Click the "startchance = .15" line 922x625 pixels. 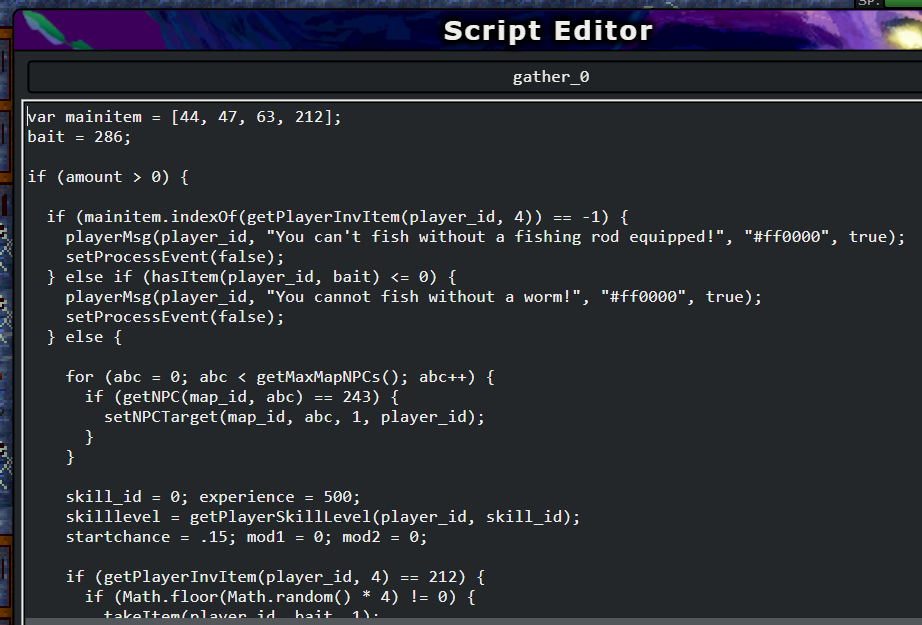246,537
